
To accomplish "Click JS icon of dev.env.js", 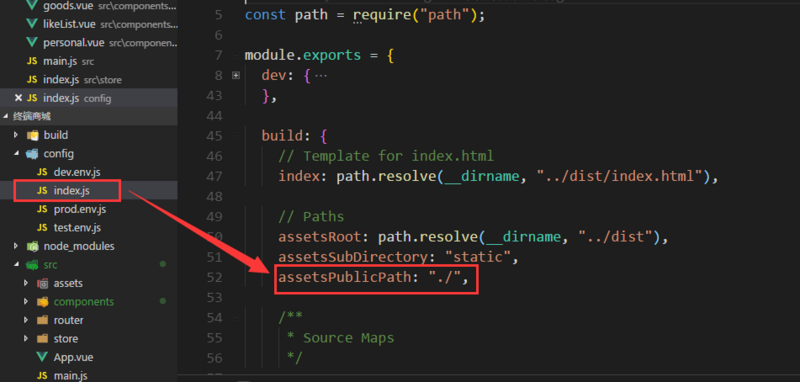I will [42, 172].
